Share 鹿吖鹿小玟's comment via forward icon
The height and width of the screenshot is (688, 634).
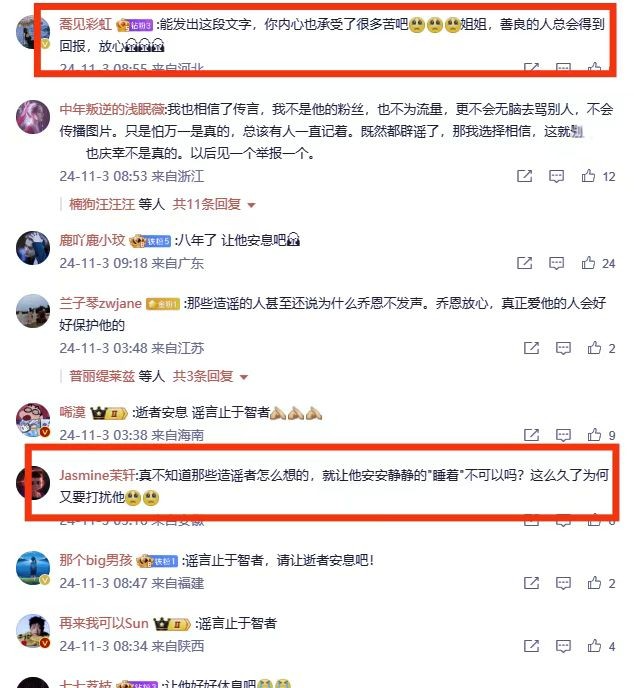point(525,263)
